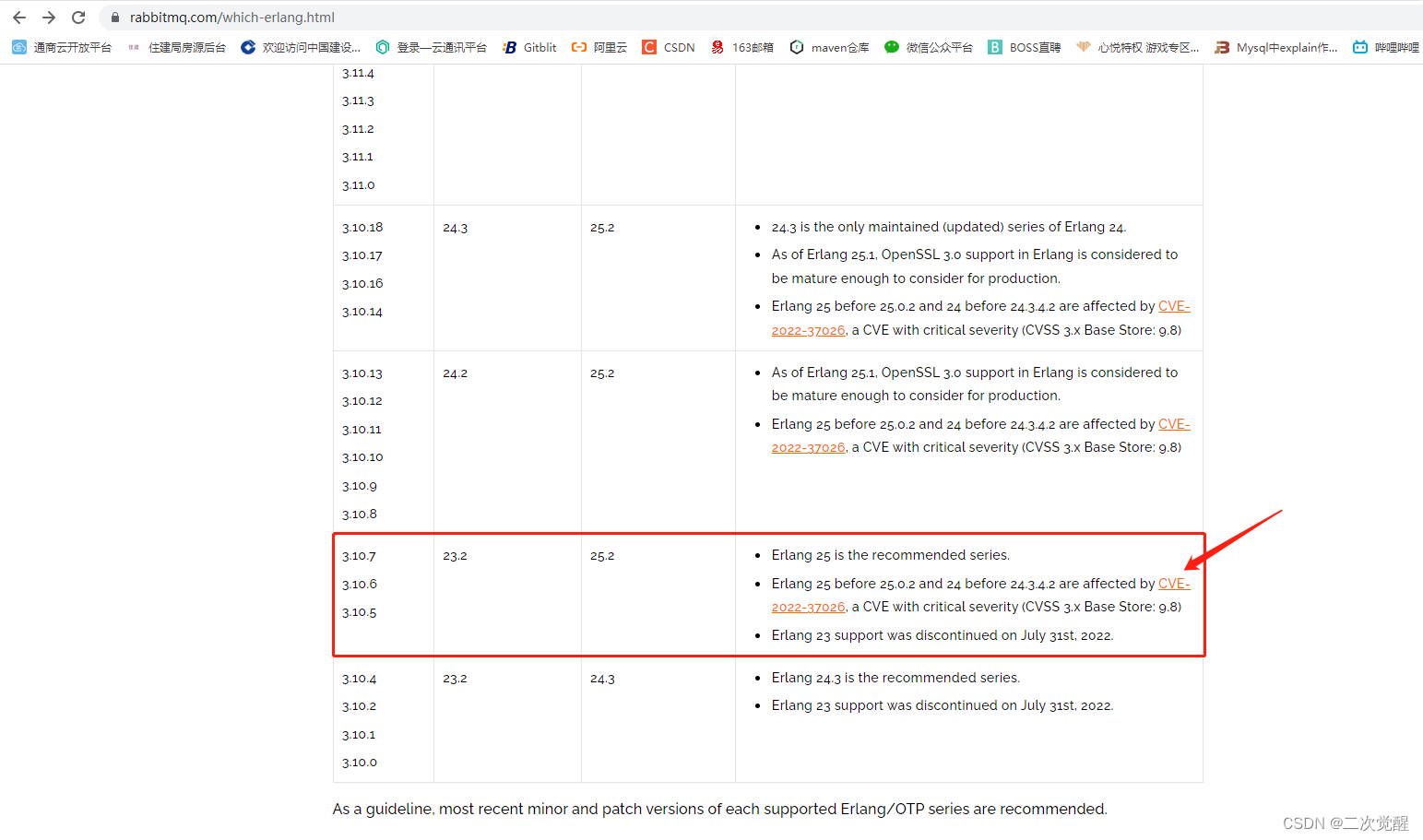Open the 登录—云通讯平台 bookmark
The height and width of the screenshot is (840, 1423).
point(431,47)
